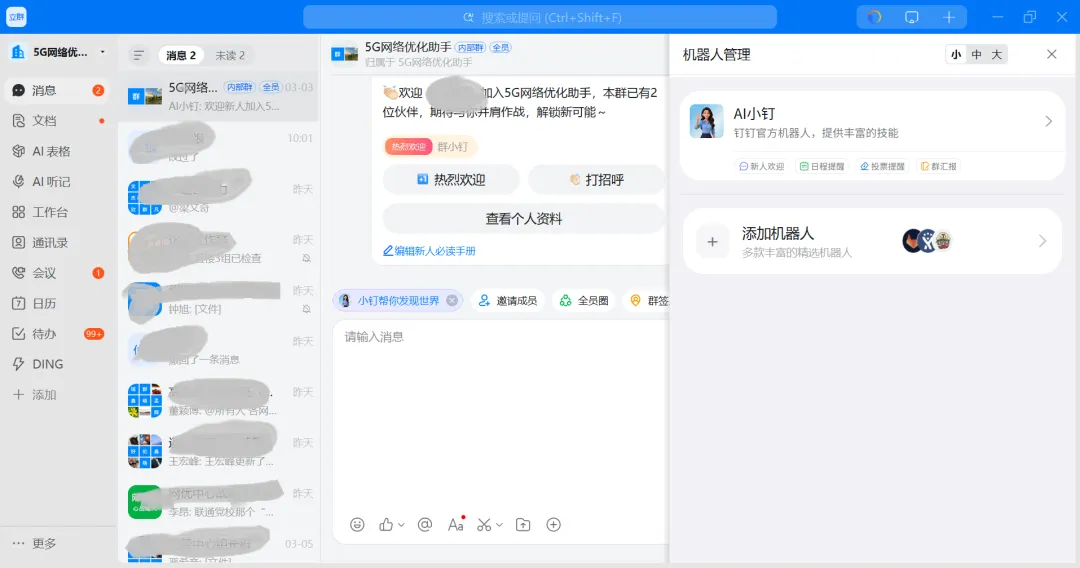Open 待办 to-do list in the sidebar
This screenshot has height=568, width=1080.
coord(56,334)
